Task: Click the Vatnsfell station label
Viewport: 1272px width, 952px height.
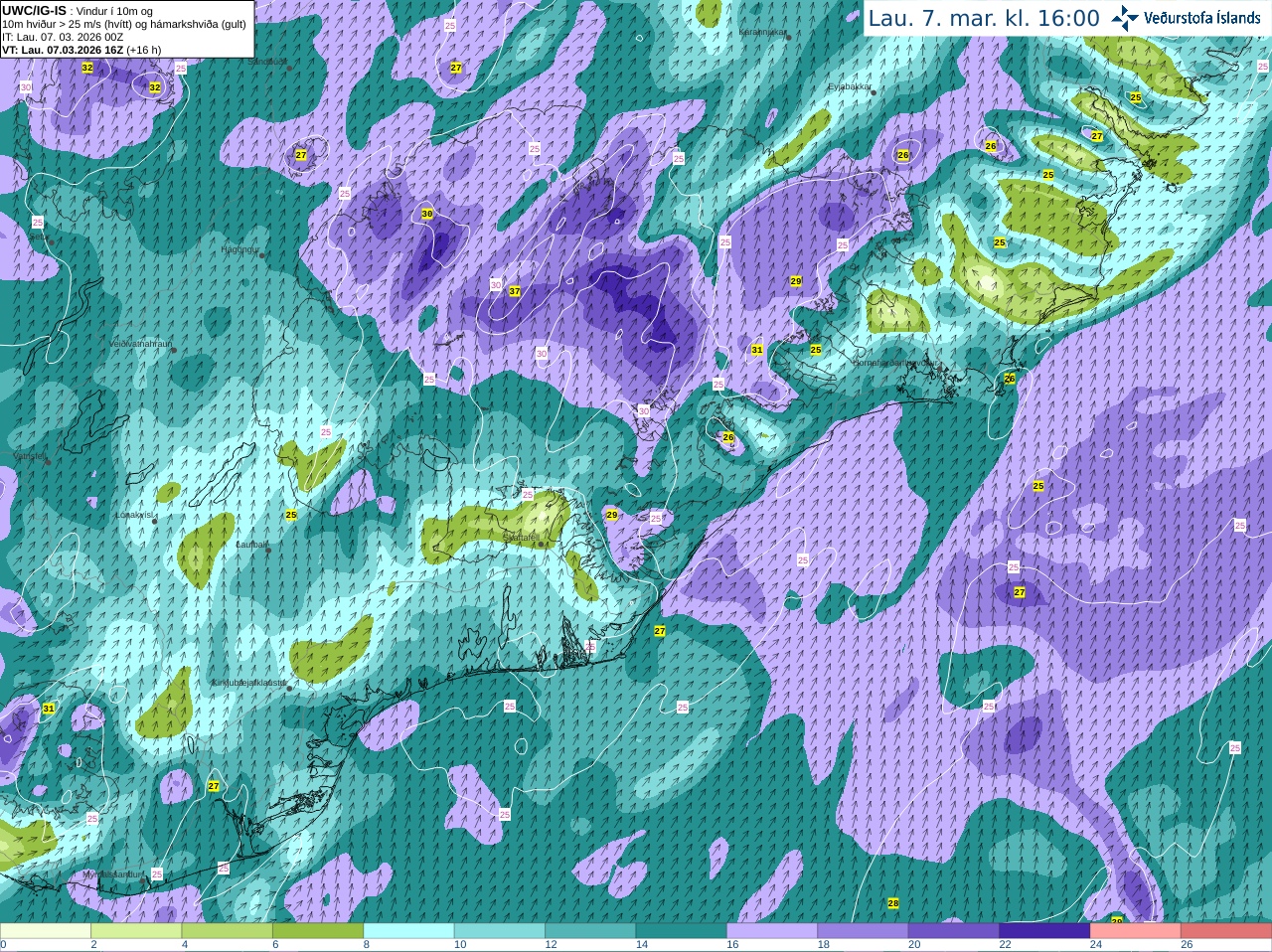Action: point(29,455)
